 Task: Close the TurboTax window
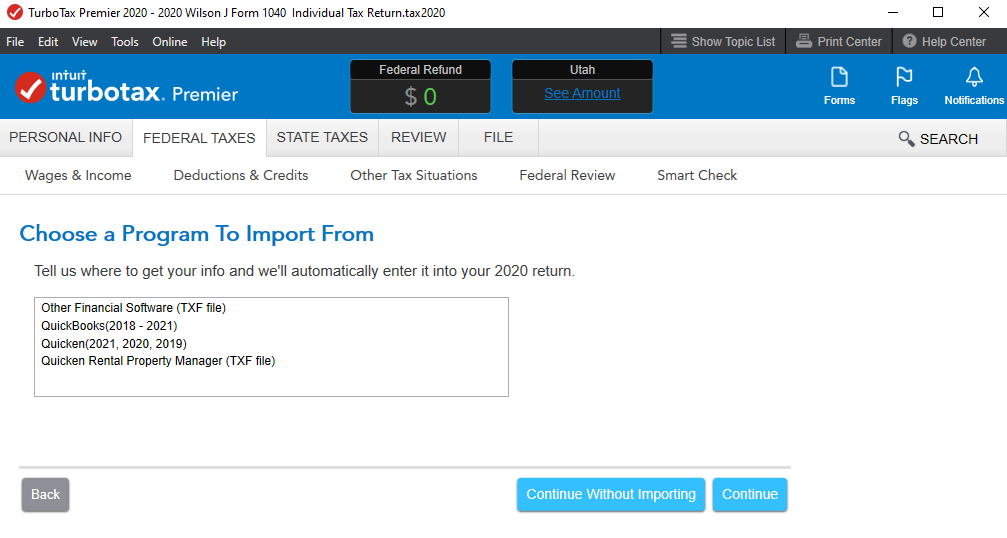983,12
